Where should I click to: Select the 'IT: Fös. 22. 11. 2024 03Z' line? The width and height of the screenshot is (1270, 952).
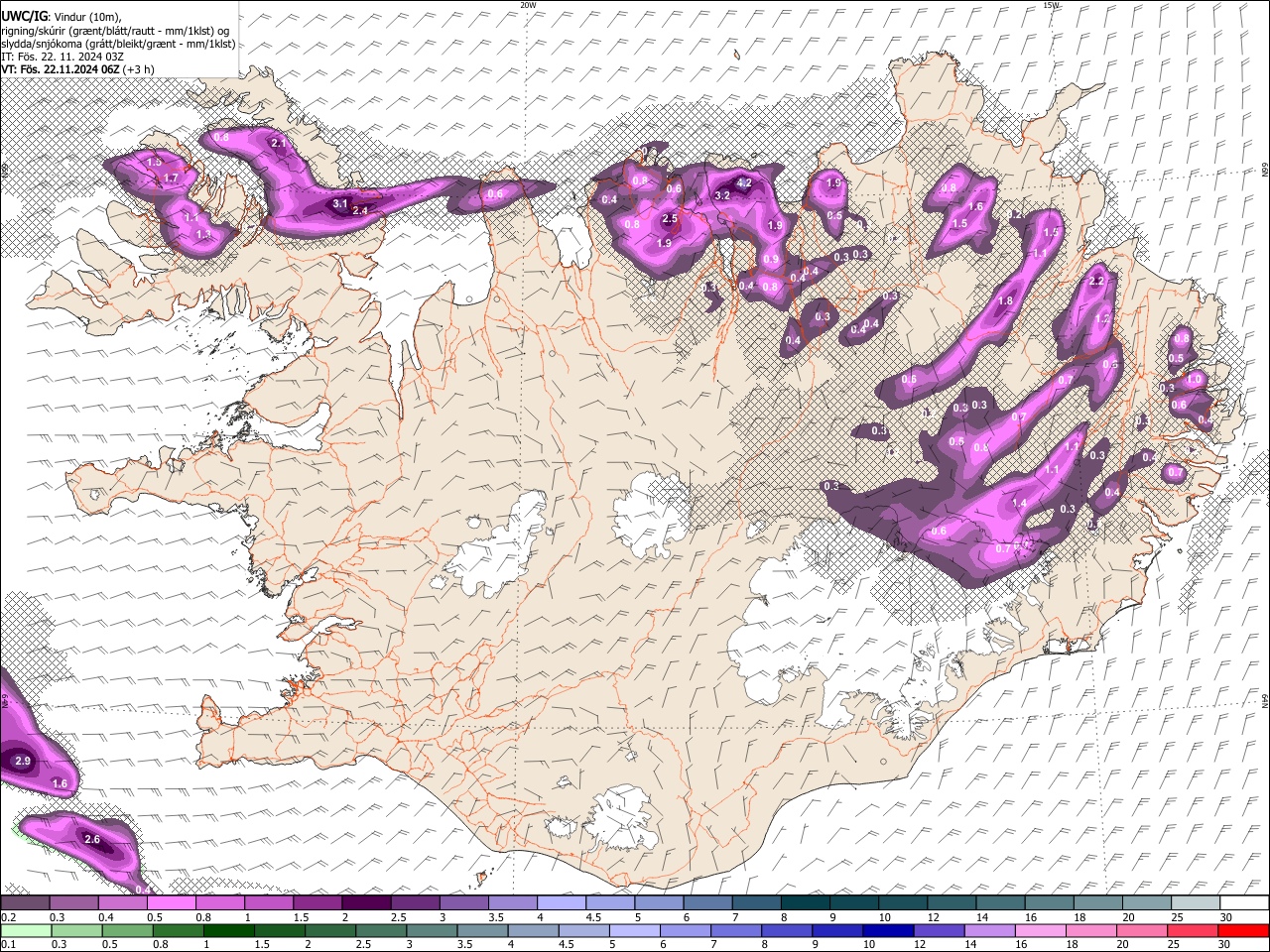coord(63,57)
